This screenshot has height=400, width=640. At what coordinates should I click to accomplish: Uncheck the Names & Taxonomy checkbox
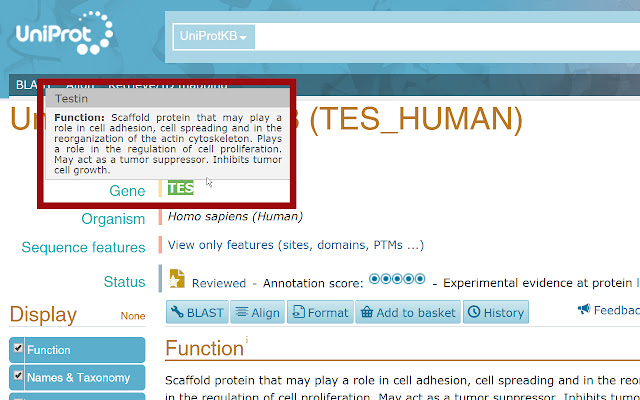click(x=18, y=375)
